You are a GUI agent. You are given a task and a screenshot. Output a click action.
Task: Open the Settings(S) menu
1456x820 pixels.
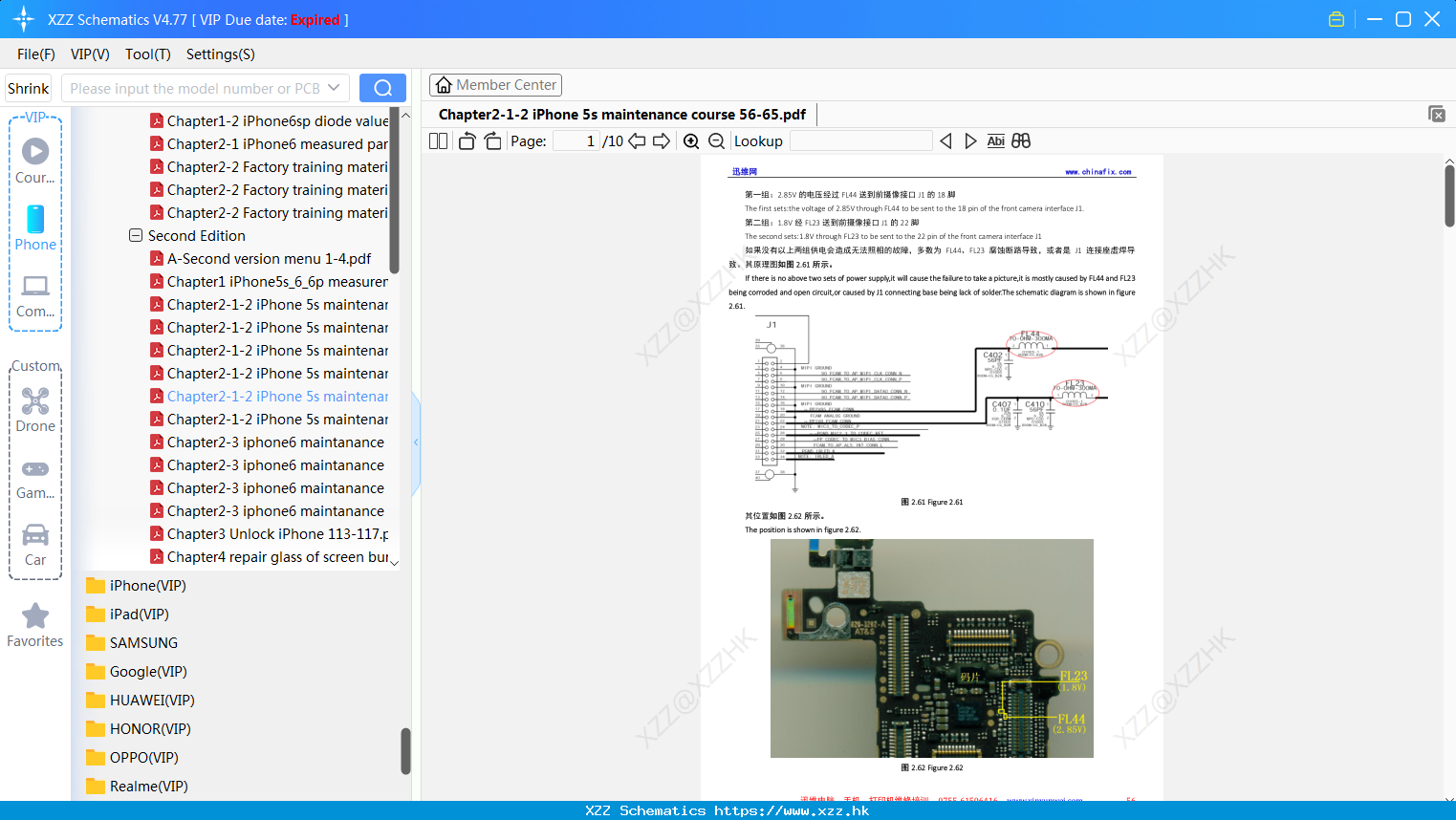[x=221, y=54]
